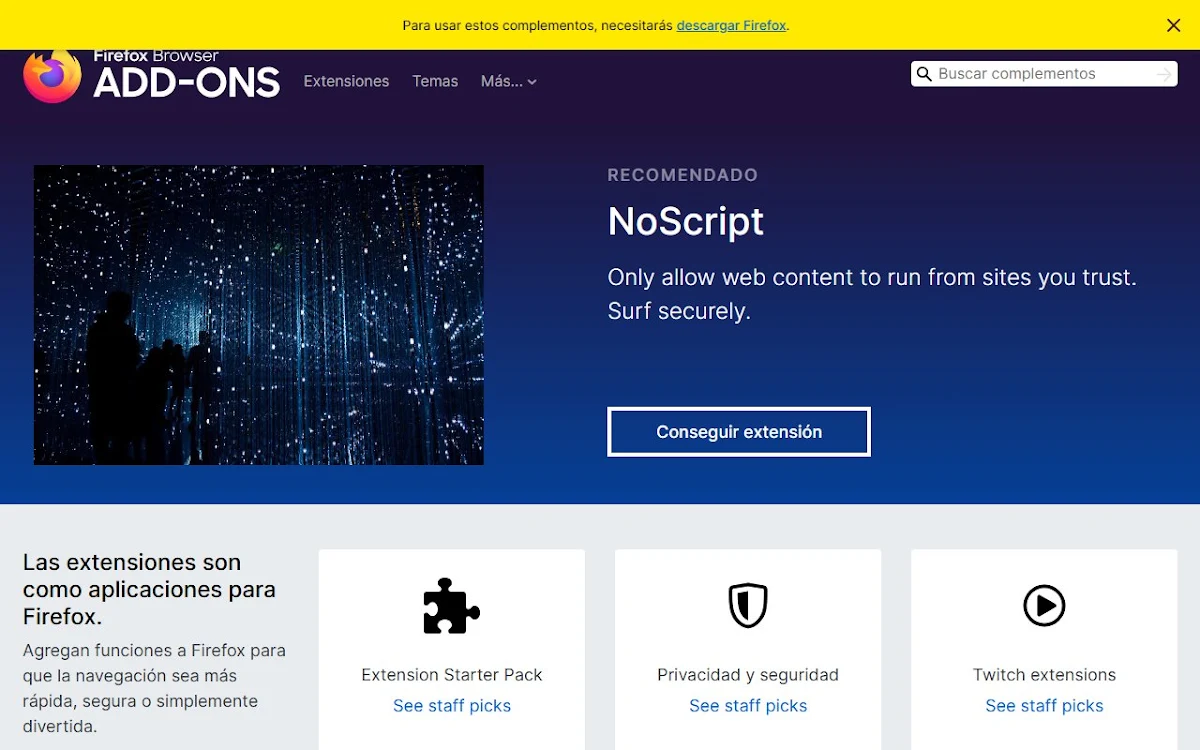The width and height of the screenshot is (1200, 750).
Task: Click the Firefox logo icon
Action: pyautogui.click(x=52, y=76)
